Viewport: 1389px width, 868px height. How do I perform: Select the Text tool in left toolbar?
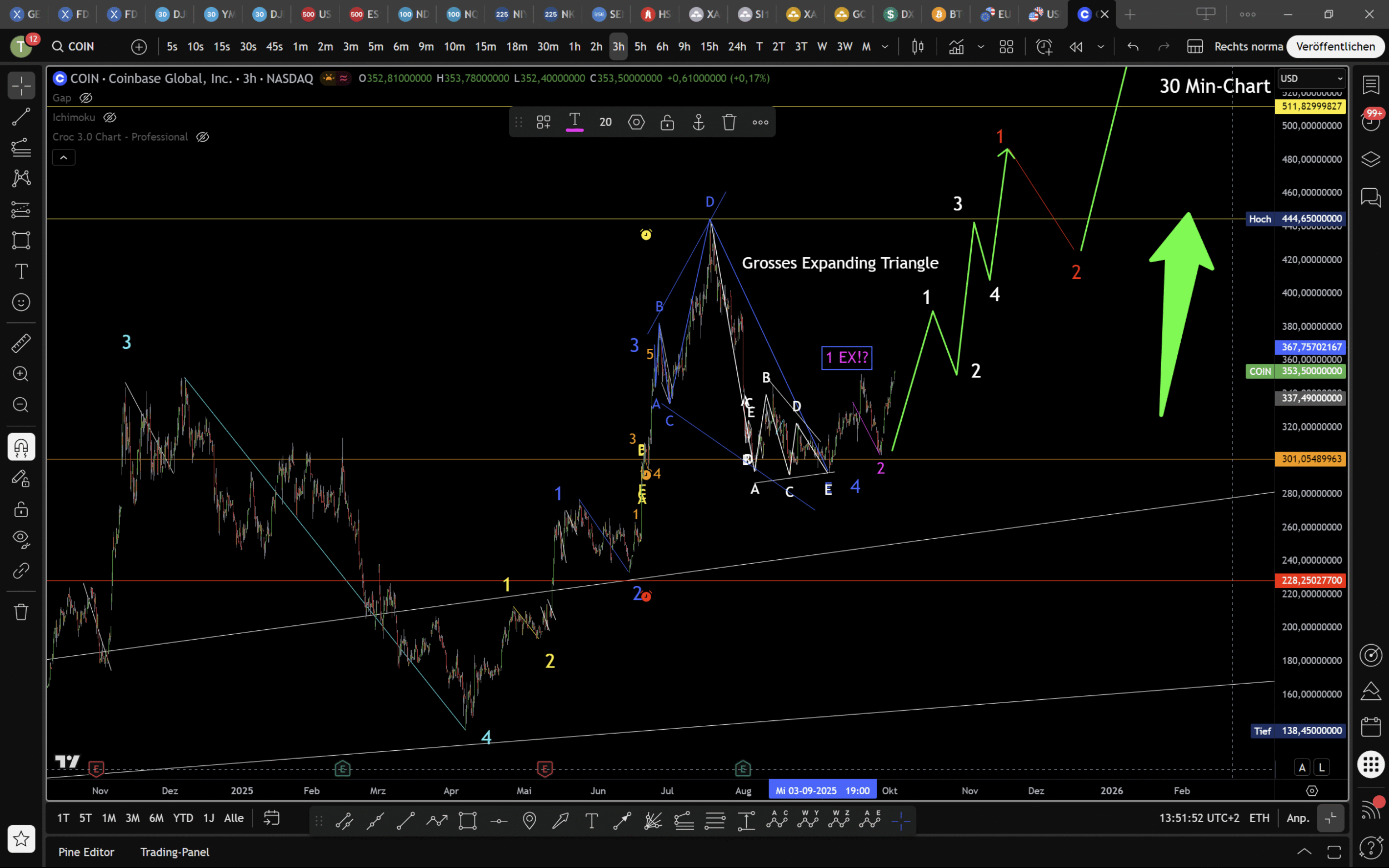pyautogui.click(x=21, y=271)
